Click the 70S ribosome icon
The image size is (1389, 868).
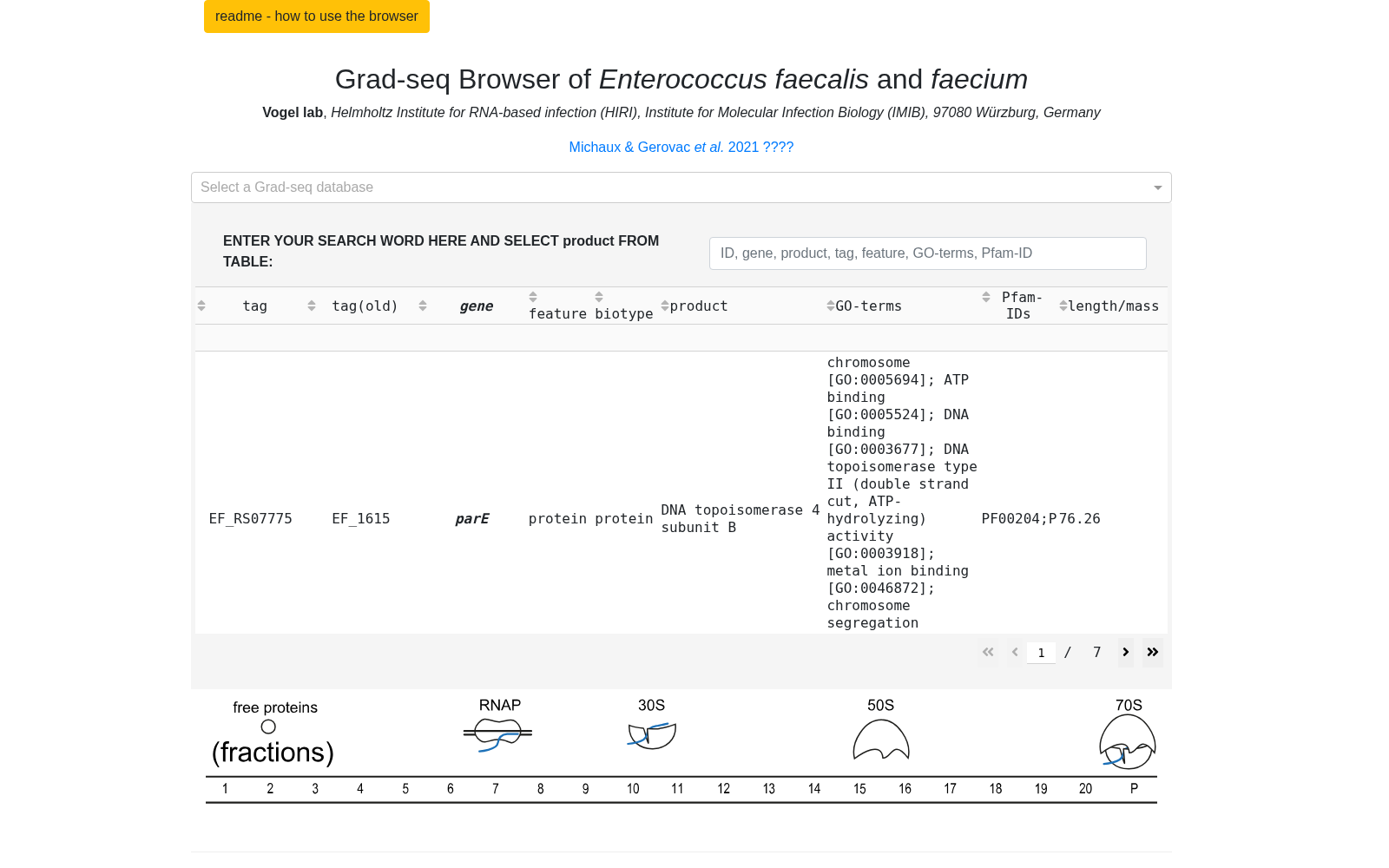1128,742
